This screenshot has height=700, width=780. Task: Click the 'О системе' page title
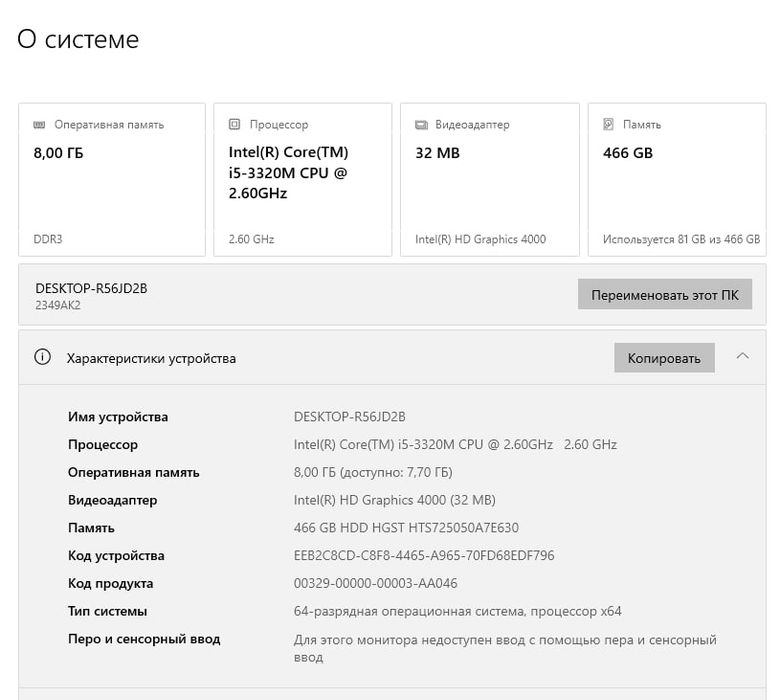pos(78,39)
